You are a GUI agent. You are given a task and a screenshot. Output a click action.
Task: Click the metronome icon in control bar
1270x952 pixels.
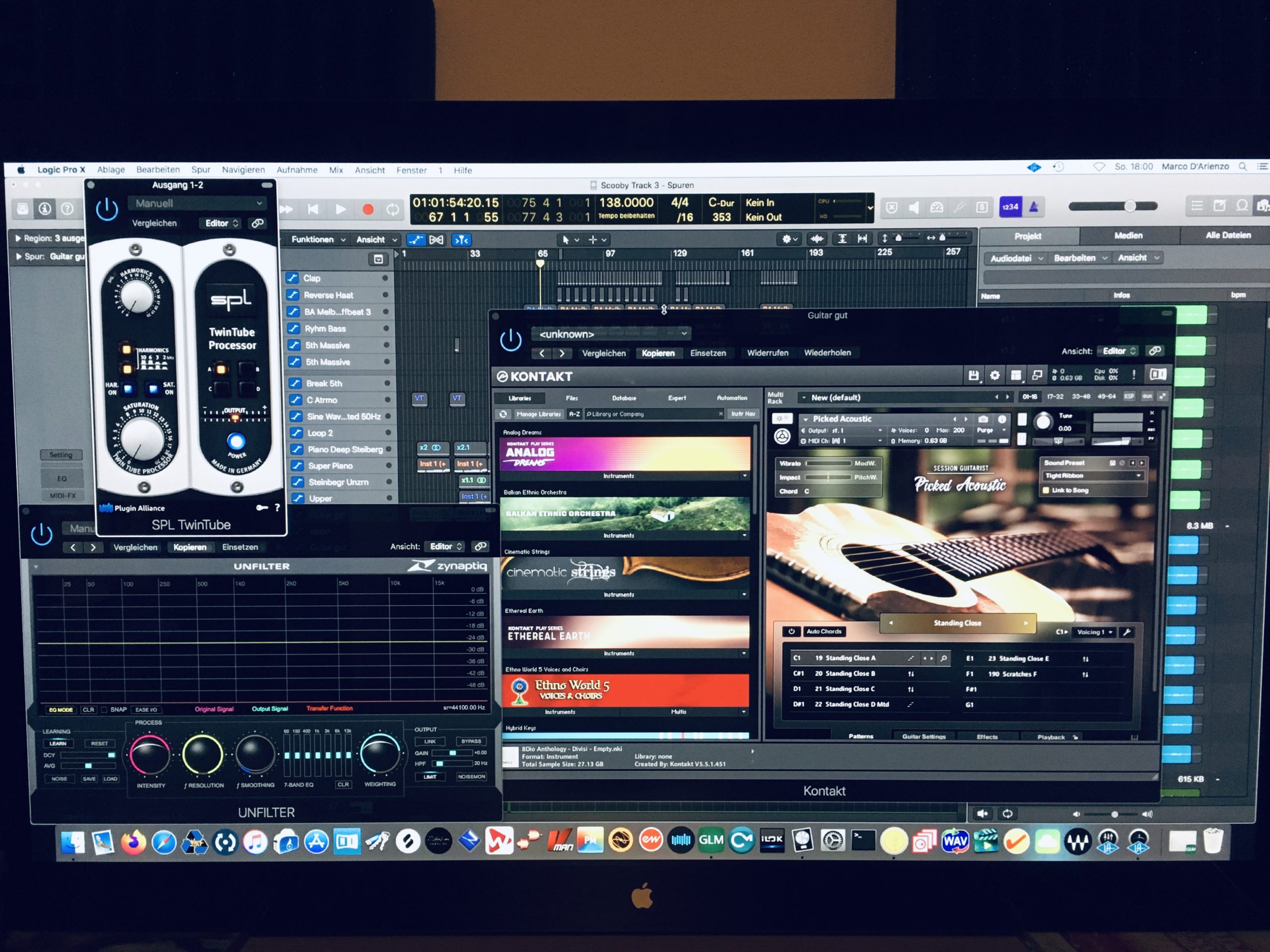point(1034,207)
